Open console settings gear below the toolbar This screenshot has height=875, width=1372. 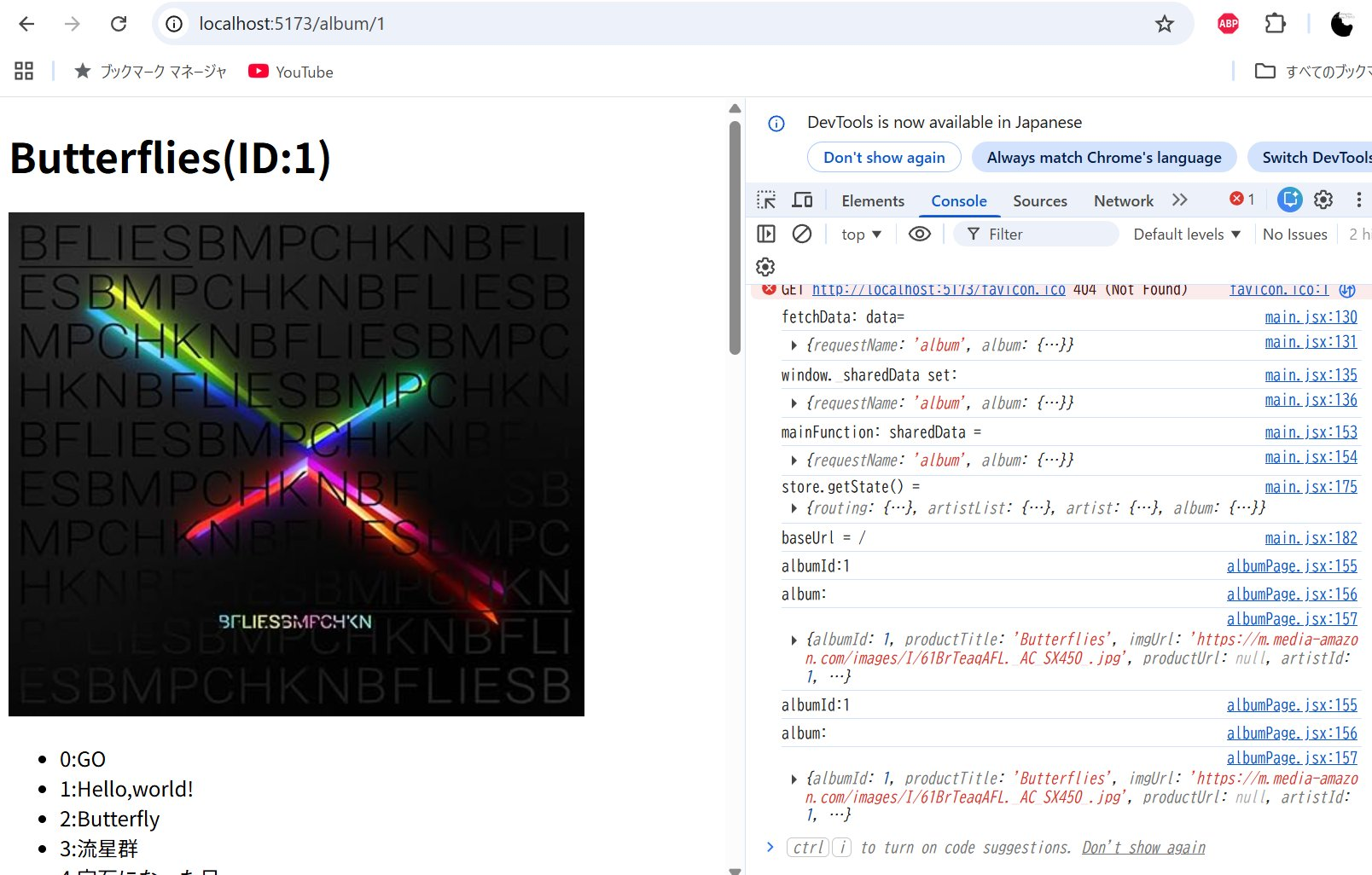pos(765,267)
